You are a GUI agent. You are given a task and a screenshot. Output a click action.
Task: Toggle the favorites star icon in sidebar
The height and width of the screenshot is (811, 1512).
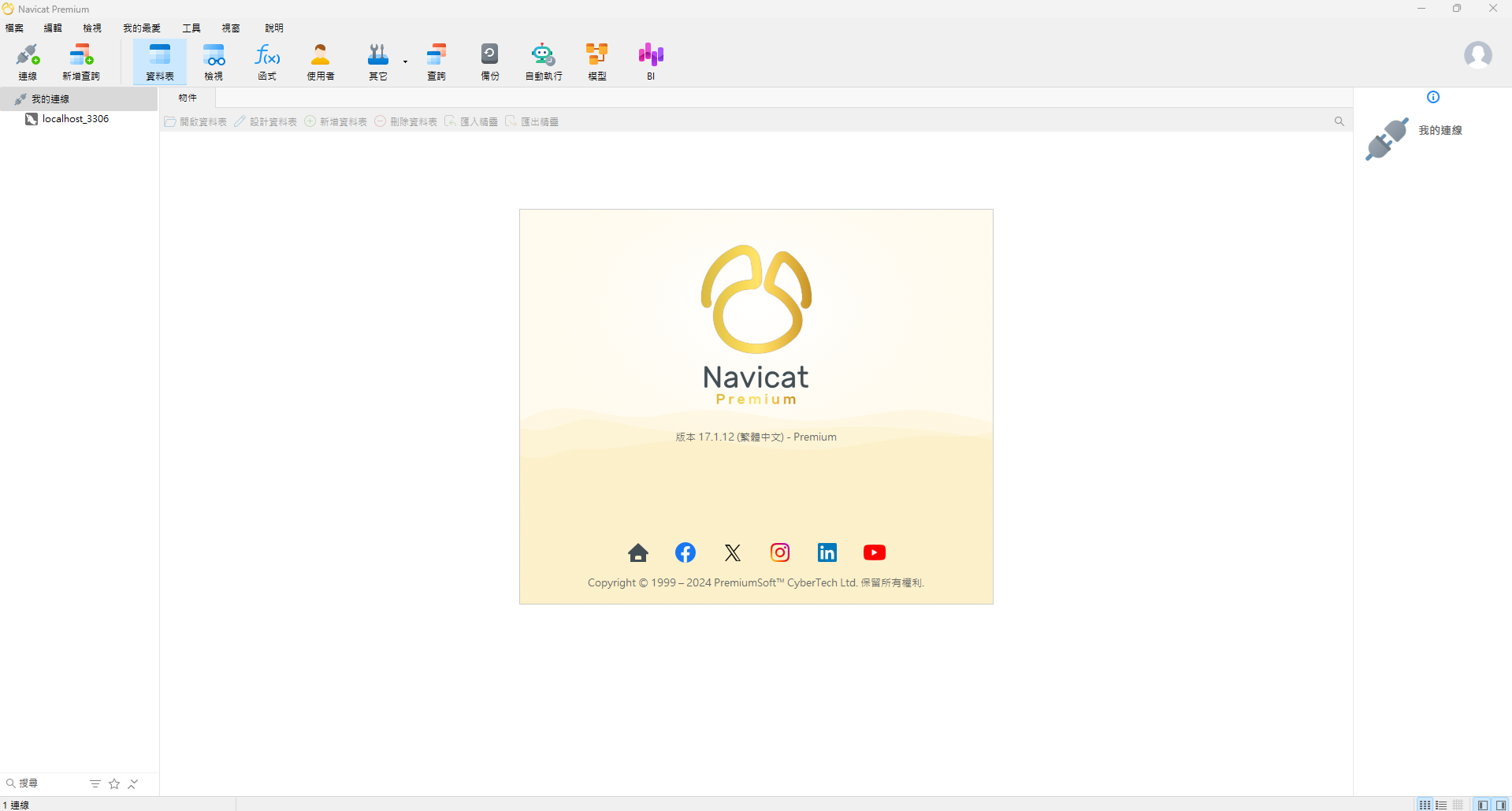click(114, 783)
